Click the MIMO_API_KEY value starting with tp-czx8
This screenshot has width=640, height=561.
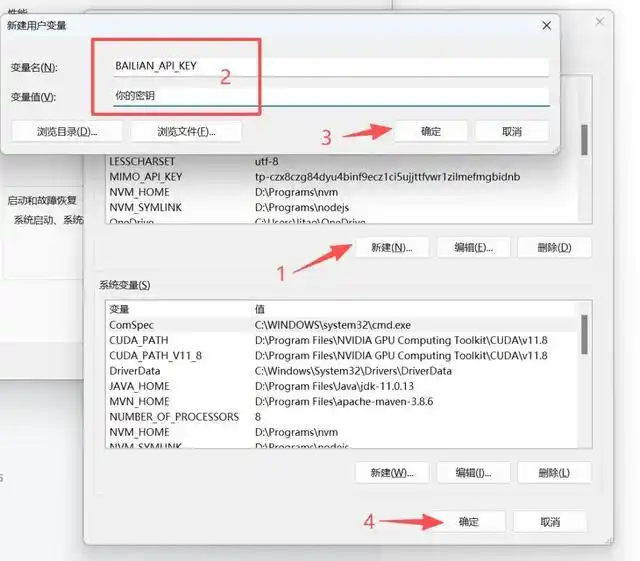click(387, 177)
